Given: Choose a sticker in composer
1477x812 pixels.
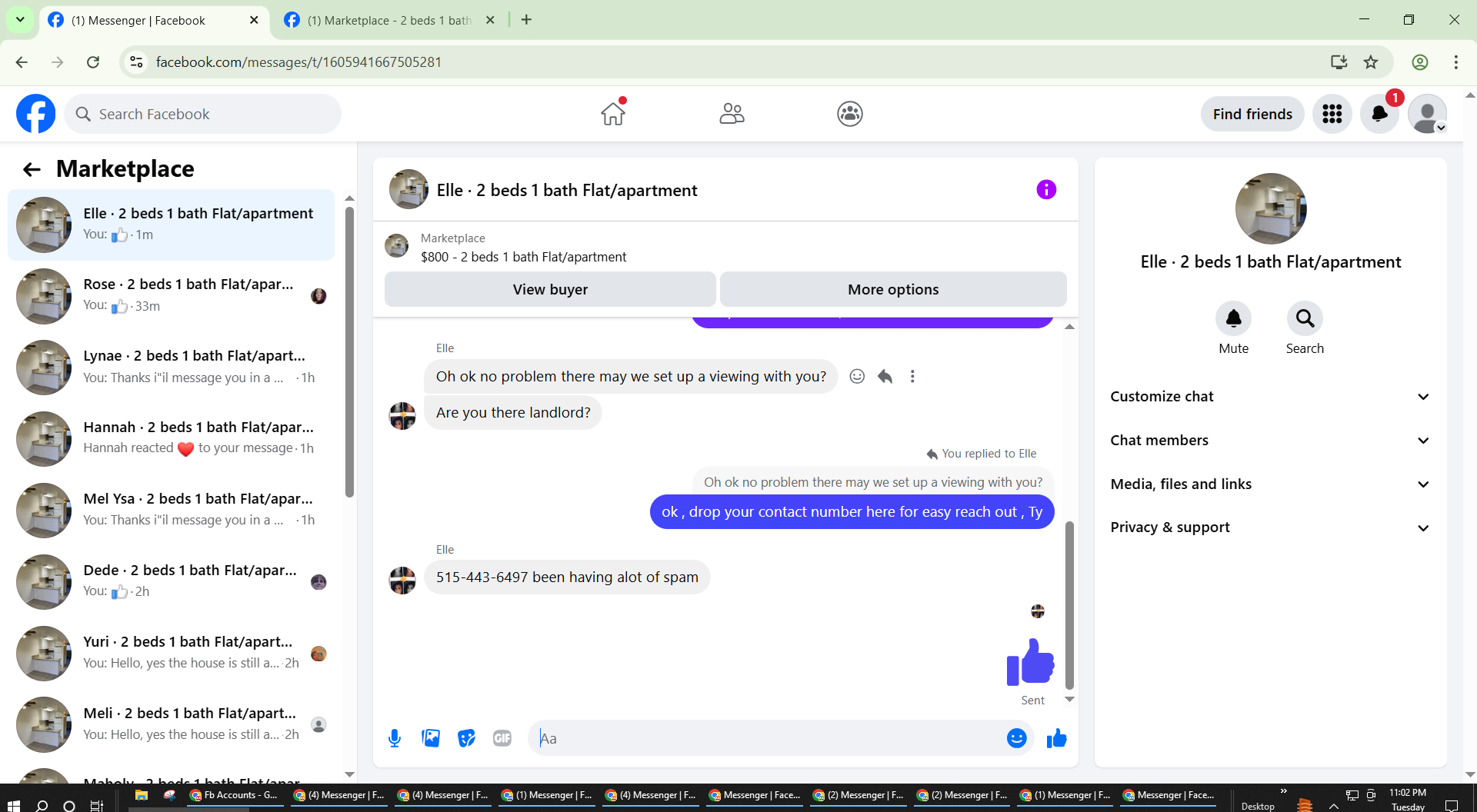Looking at the screenshot, I should (466, 739).
